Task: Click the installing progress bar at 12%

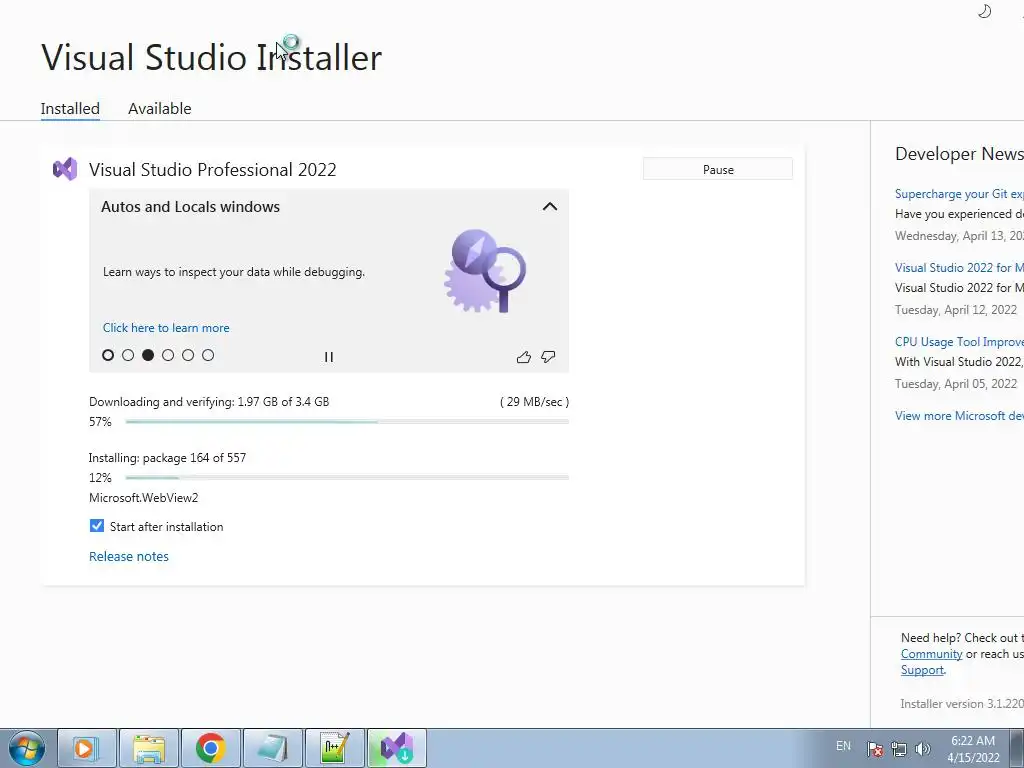Action: [x=347, y=477]
